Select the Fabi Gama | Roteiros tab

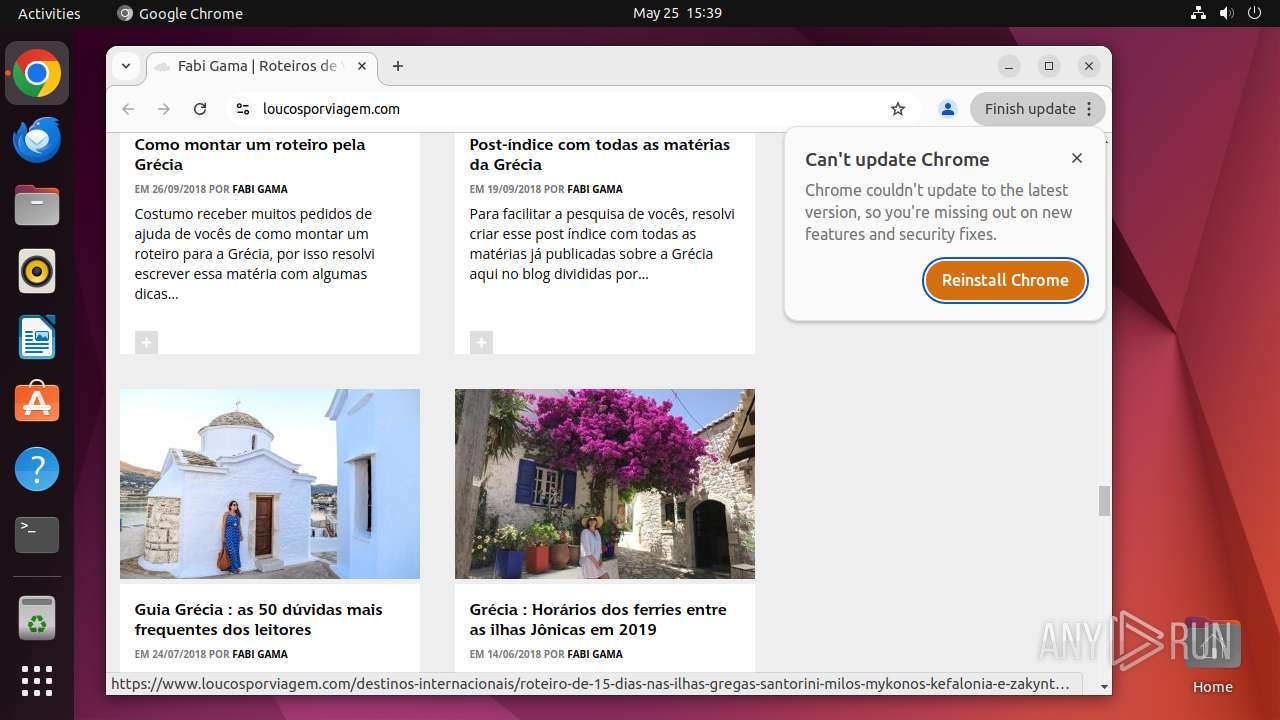tap(262, 66)
